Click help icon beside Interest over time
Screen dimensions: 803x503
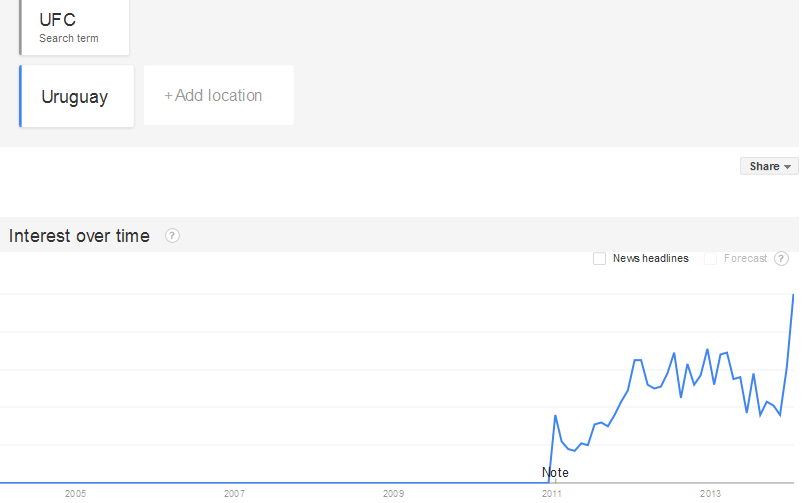[x=172, y=236]
